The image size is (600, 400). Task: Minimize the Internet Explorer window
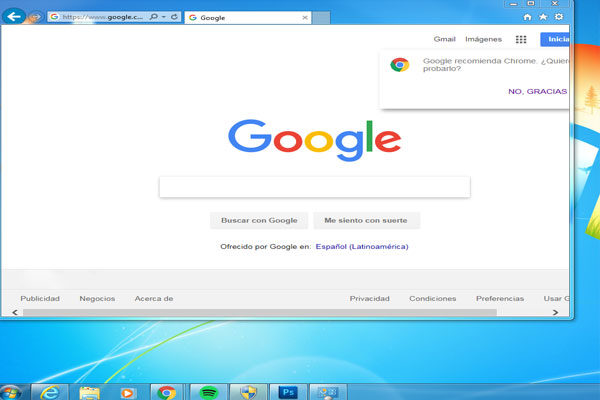[x=514, y=4]
